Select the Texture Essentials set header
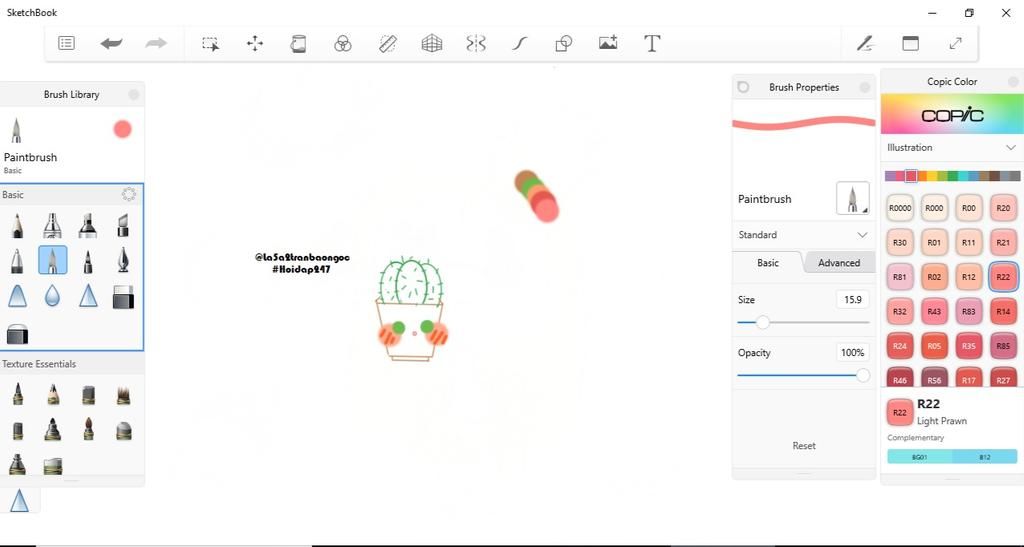The image size is (1024, 547). (x=72, y=364)
